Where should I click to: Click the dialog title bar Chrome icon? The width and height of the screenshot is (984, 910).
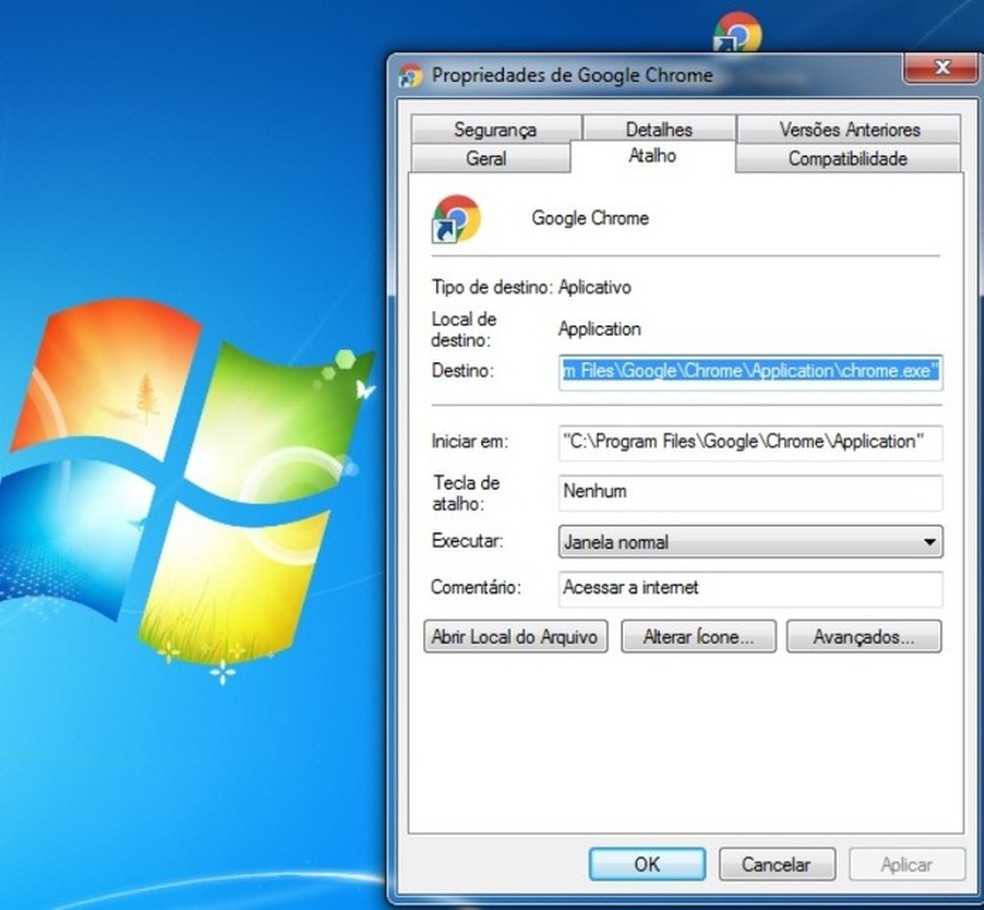coord(411,74)
